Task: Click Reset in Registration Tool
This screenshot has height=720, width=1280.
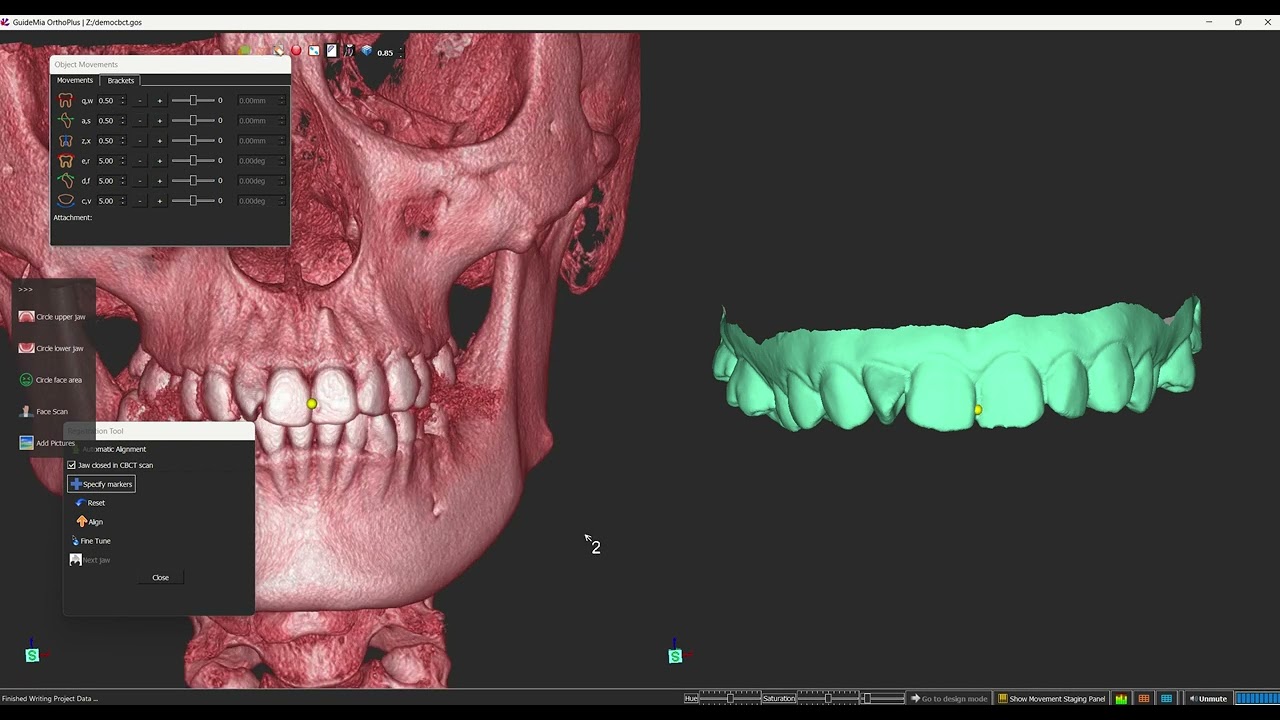Action: tap(90, 503)
